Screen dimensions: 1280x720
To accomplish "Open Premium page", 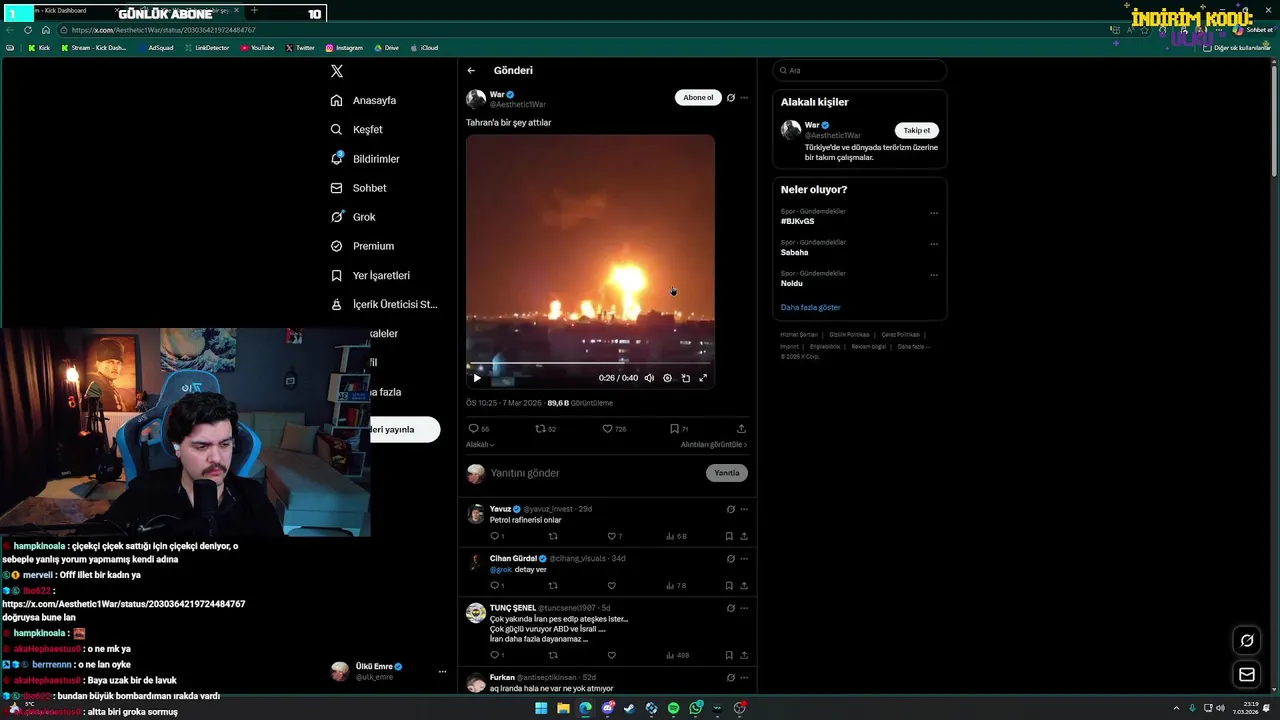I will point(362,246).
